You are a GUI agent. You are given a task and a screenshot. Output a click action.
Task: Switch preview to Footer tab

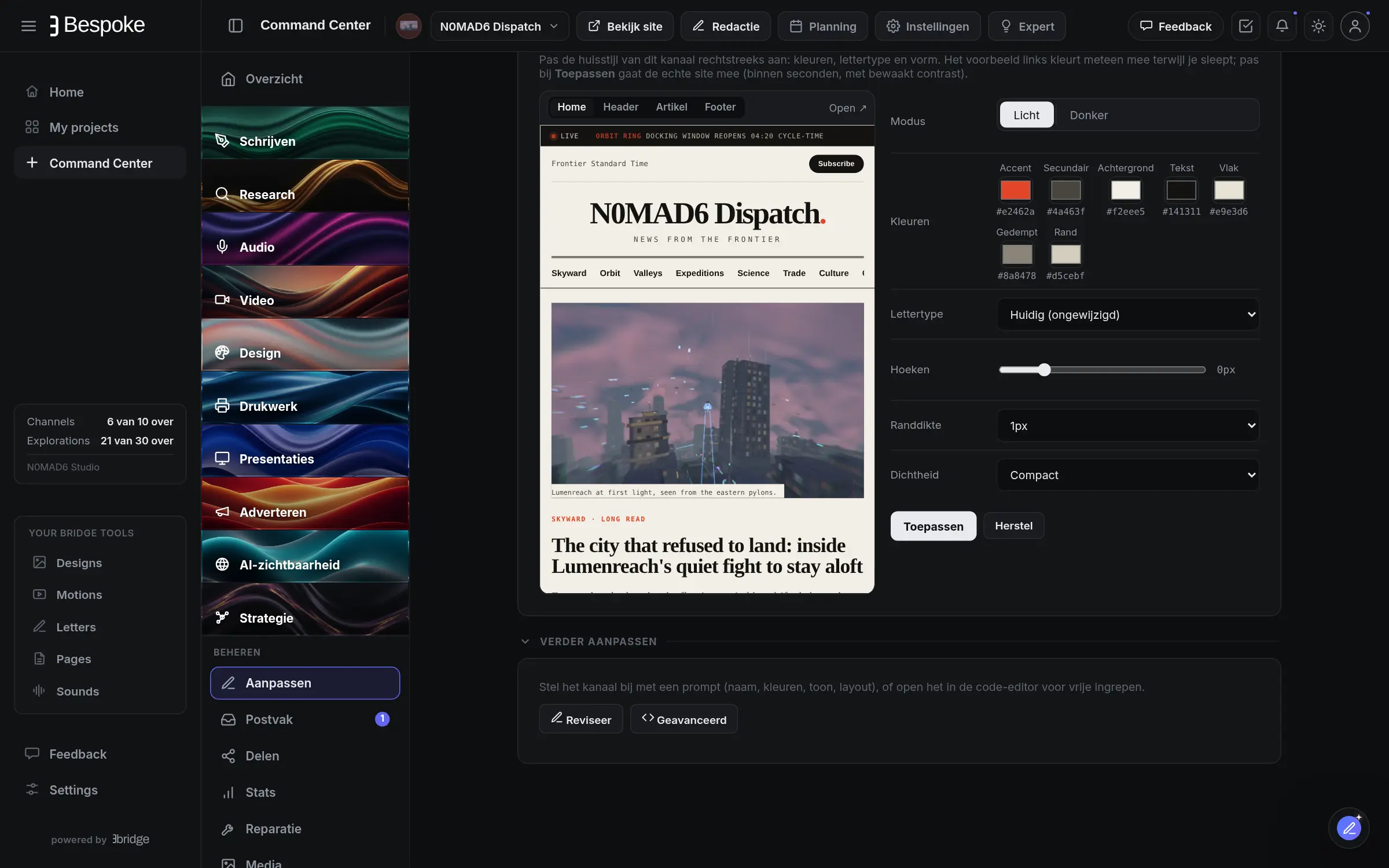pos(720,107)
